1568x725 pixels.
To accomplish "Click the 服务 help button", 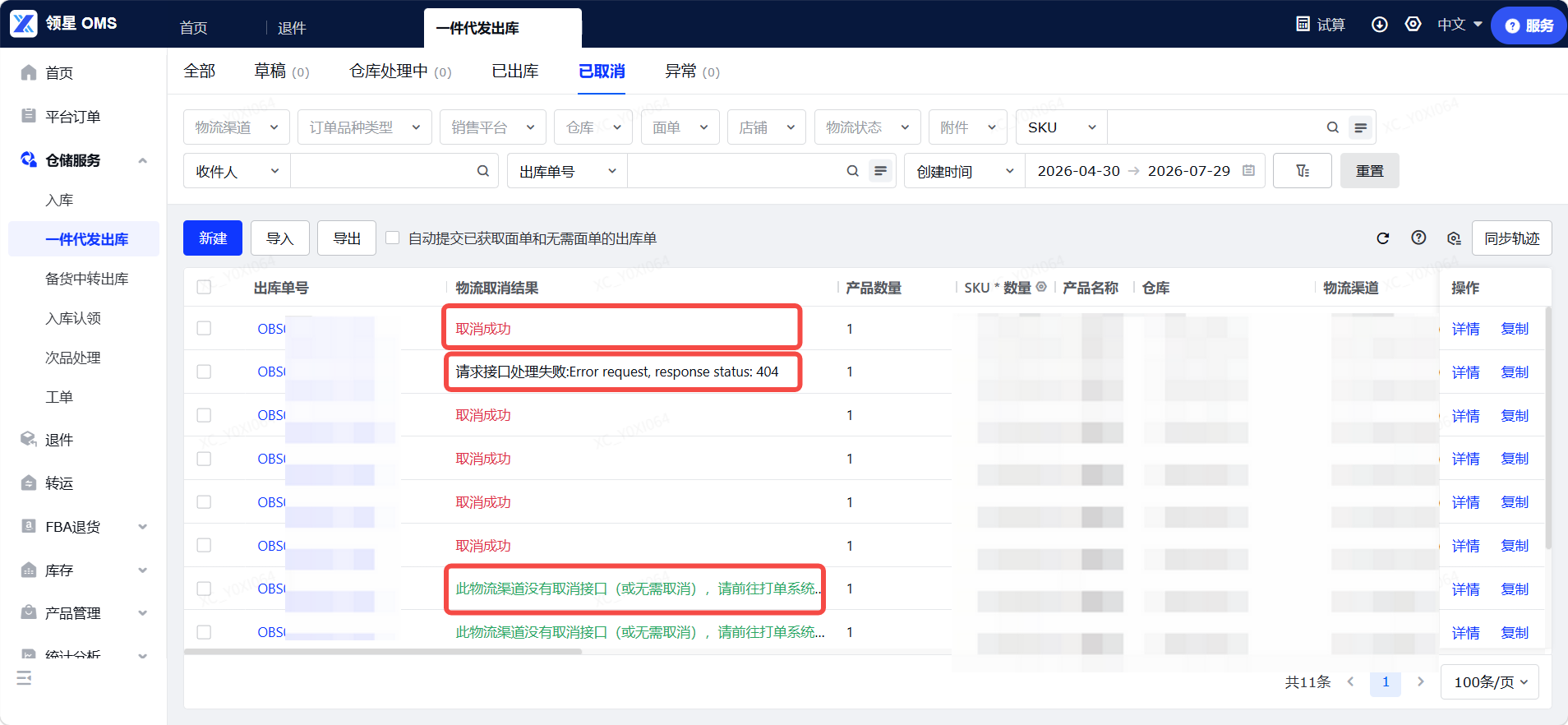I will (x=1529, y=25).
